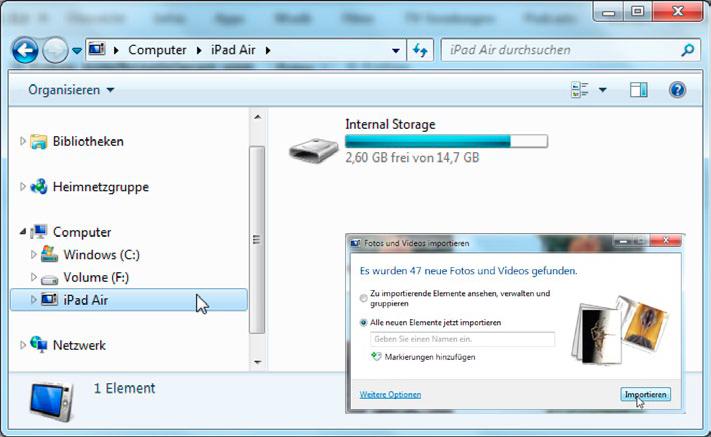The width and height of the screenshot is (711, 437).
Task: Click the Computer monitor icon in tree
Action: [x=39, y=232]
